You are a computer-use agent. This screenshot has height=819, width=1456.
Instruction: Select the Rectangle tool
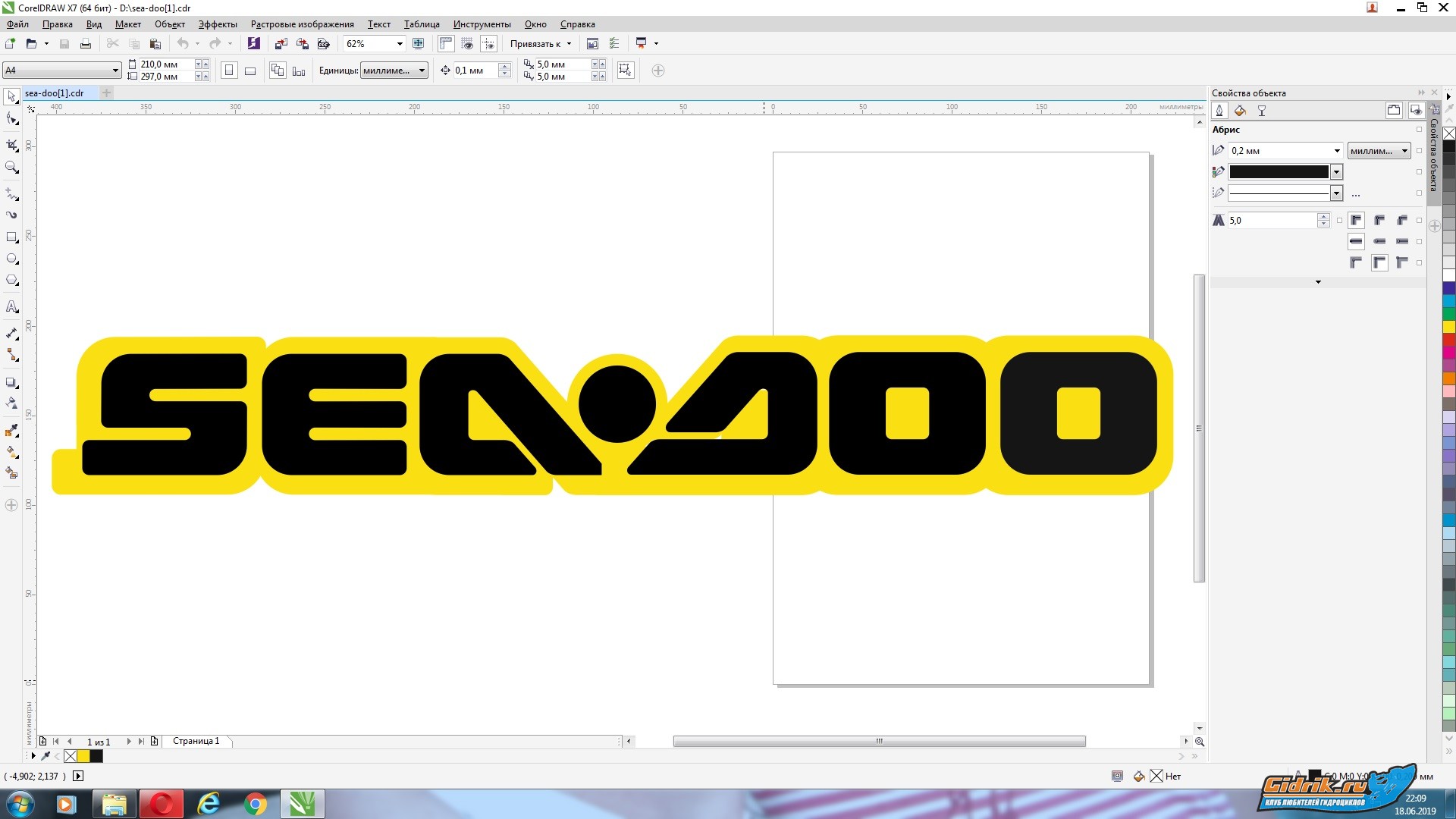[11, 237]
